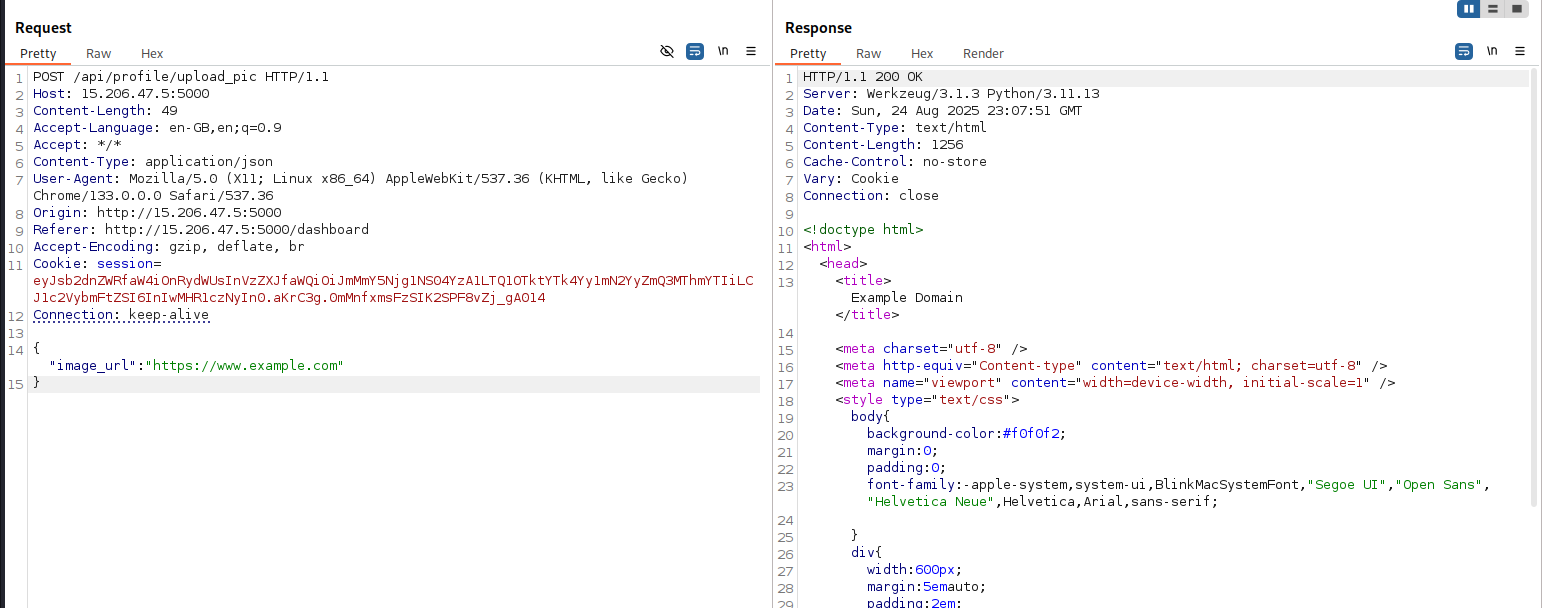Switch to the Raw tab in Request
Image resolution: width=1542 pixels, height=608 pixels.
(98, 54)
